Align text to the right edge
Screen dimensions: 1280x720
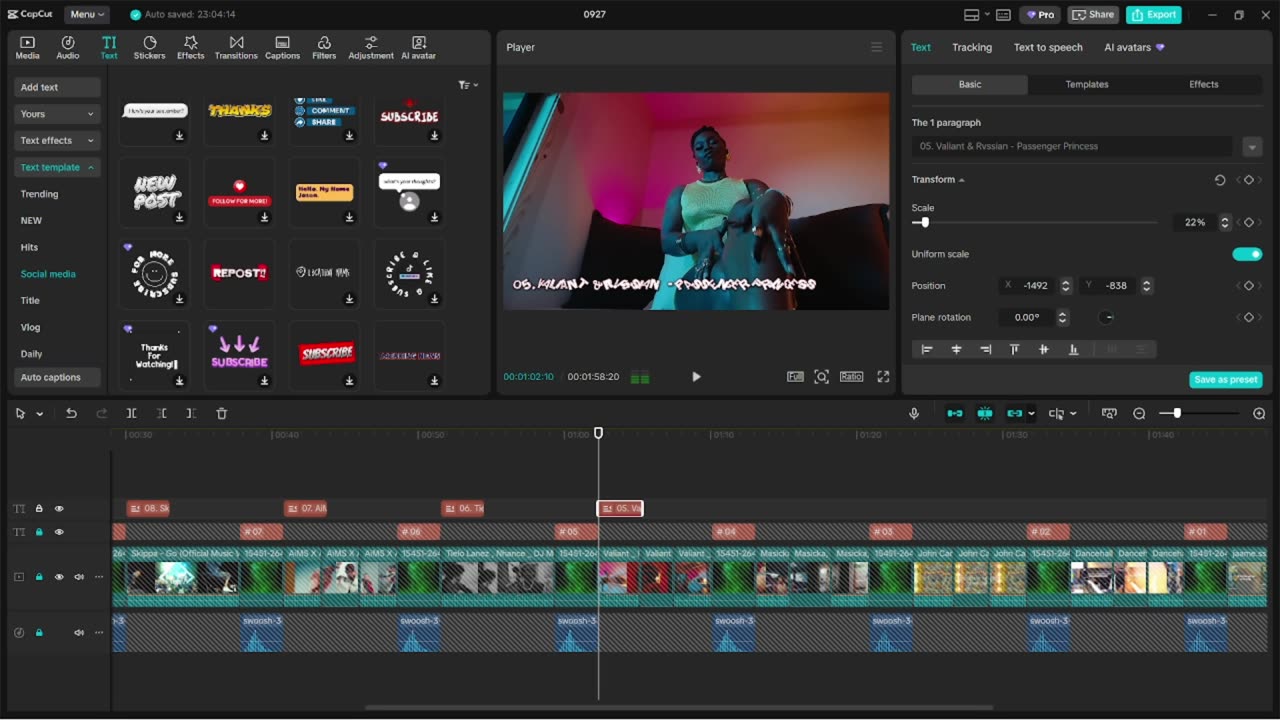click(x=985, y=349)
